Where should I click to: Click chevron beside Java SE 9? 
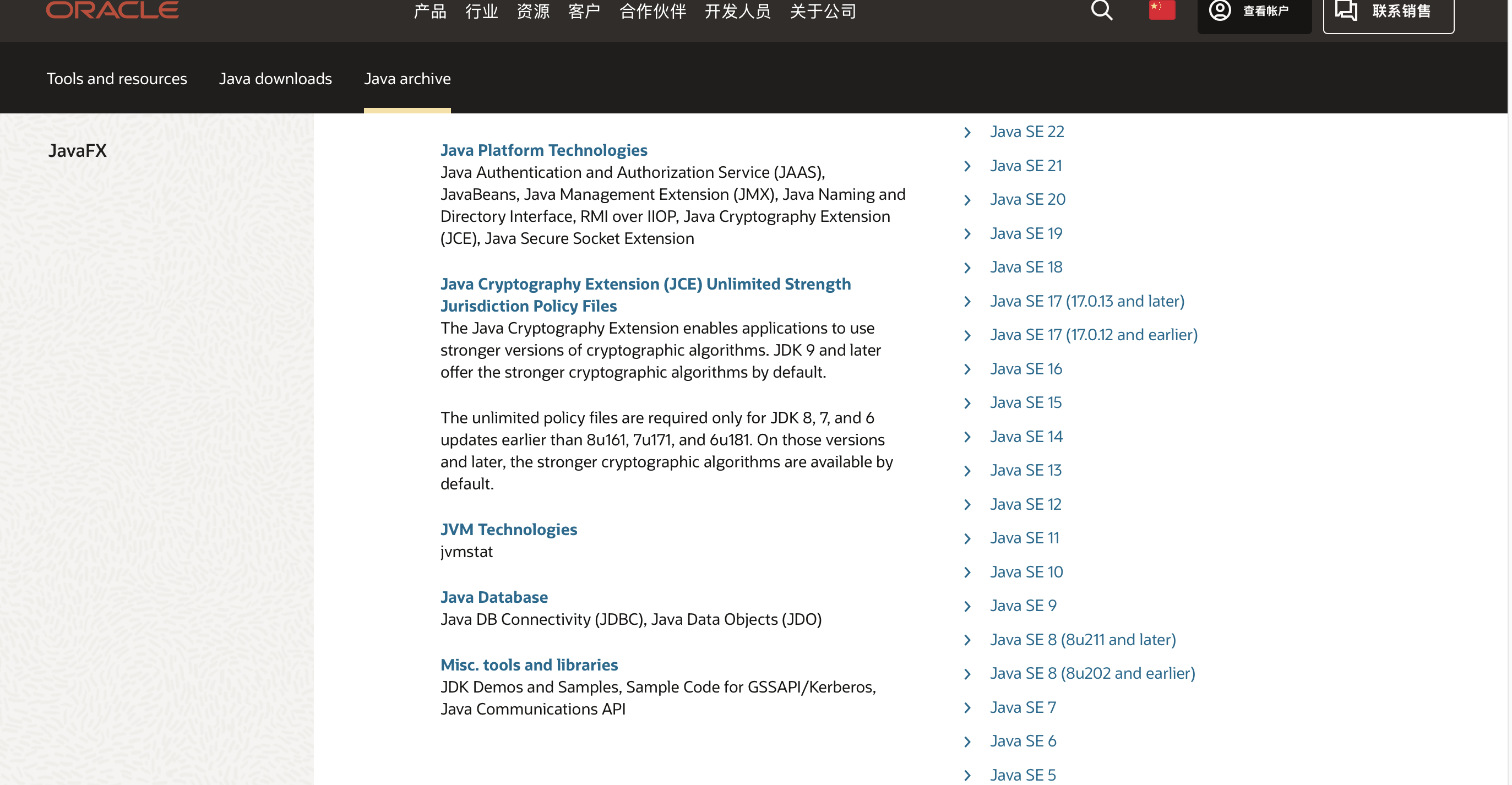967,607
